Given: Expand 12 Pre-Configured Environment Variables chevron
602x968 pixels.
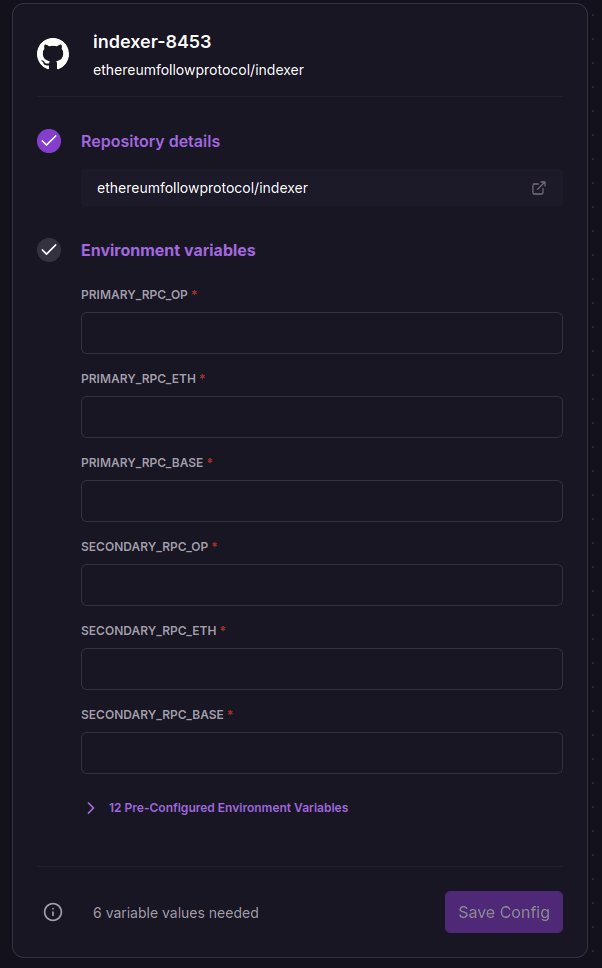Looking at the screenshot, I should click(90, 808).
